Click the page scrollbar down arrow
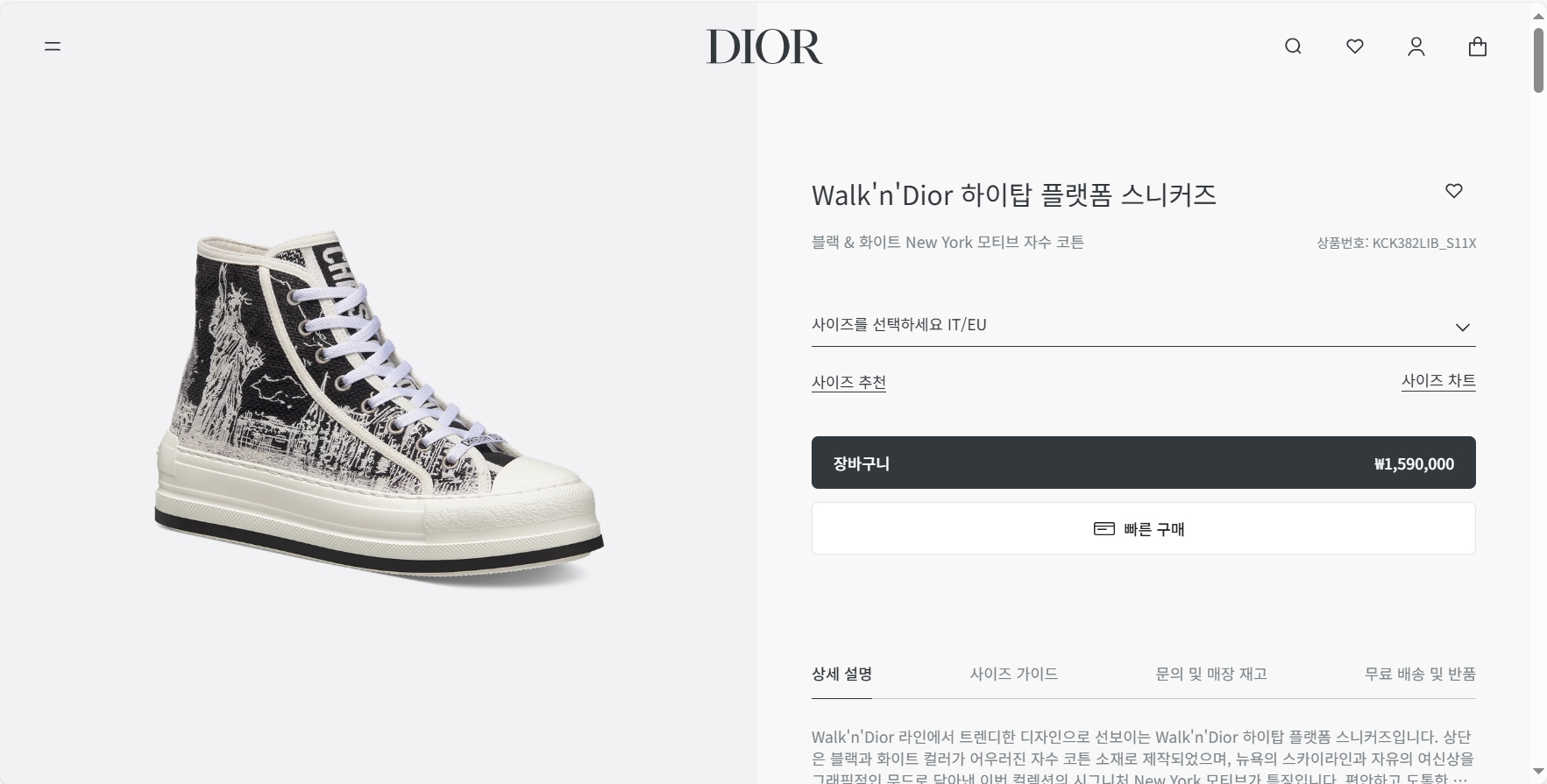The image size is (1547, 784). [1538, 771]
